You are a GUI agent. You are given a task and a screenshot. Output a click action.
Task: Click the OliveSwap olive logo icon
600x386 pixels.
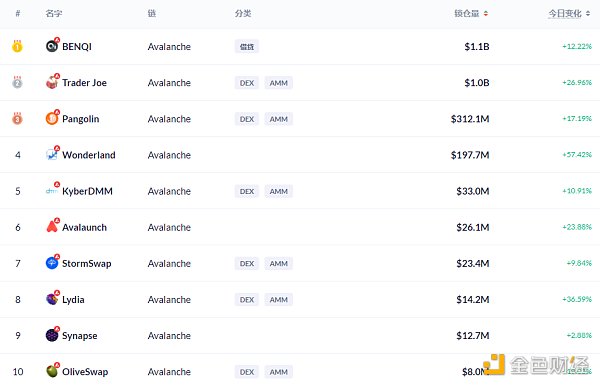coord(52,371)
